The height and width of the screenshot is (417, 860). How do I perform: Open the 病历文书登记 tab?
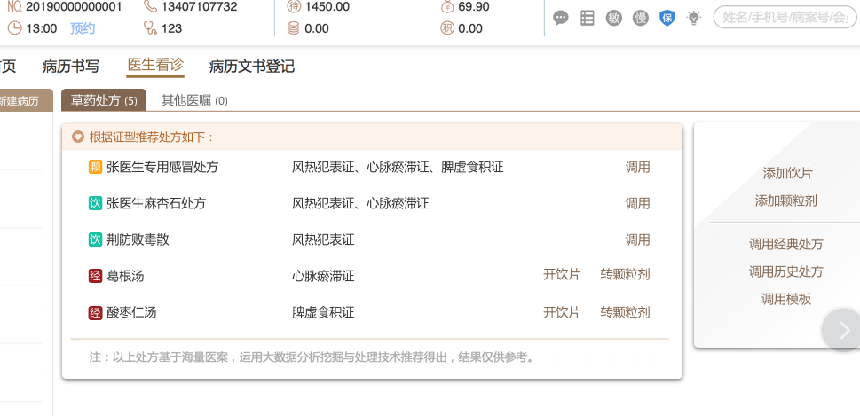tap(251, 67)
